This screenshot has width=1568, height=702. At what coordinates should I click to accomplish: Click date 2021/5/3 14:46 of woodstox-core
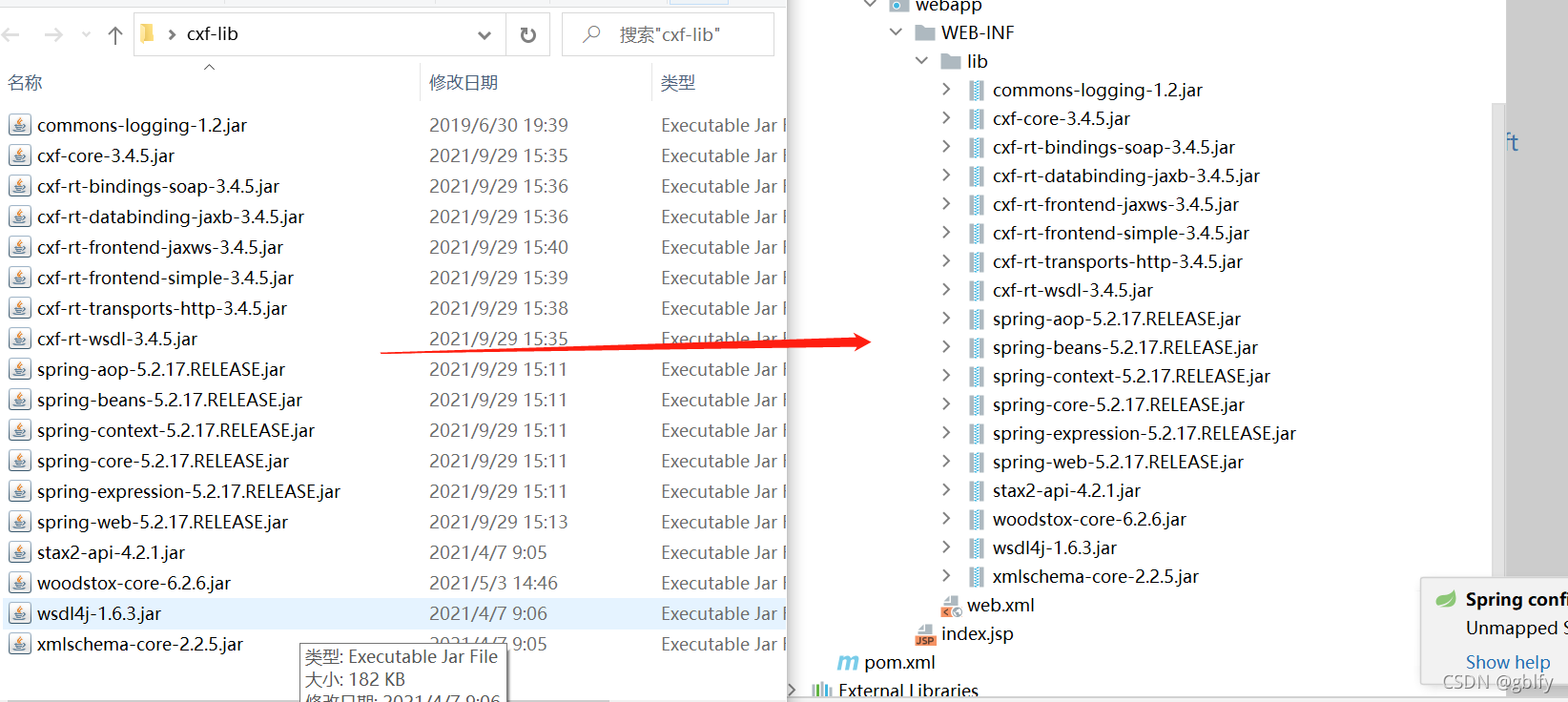pos(494,583)
